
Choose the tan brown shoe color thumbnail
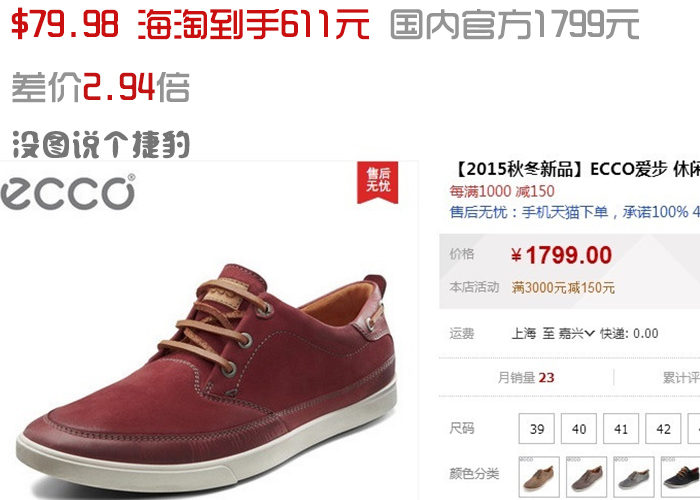539,477
